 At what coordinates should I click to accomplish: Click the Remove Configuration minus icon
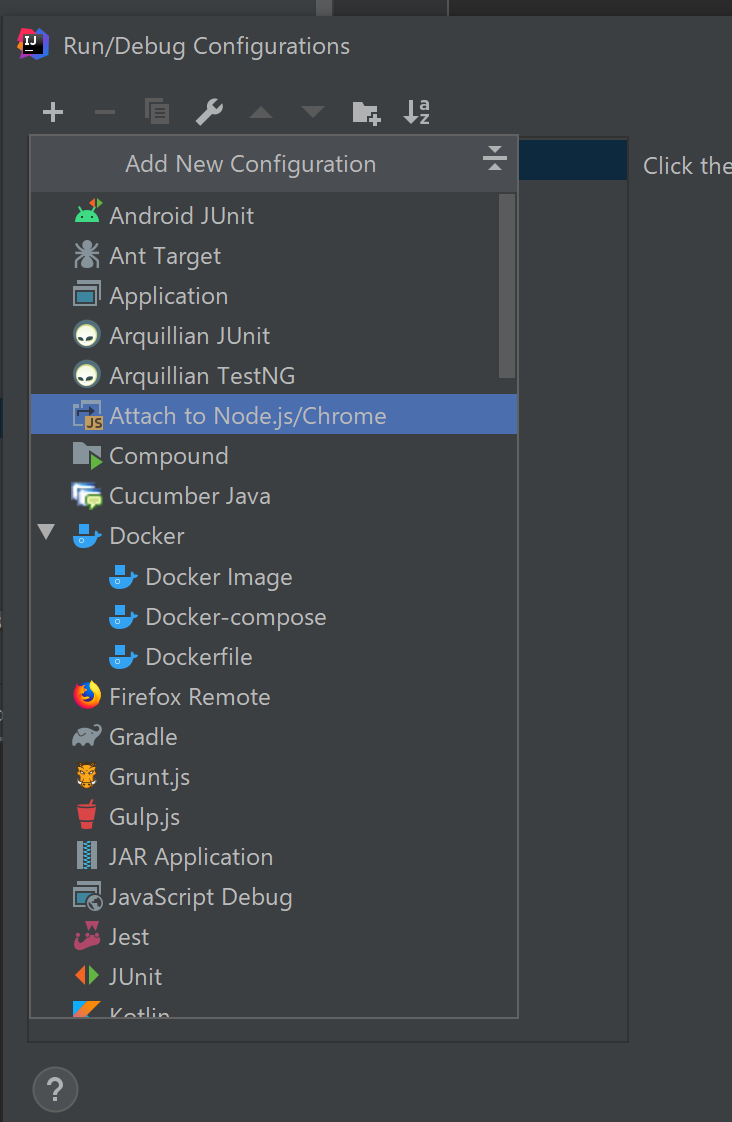(104, 112)
